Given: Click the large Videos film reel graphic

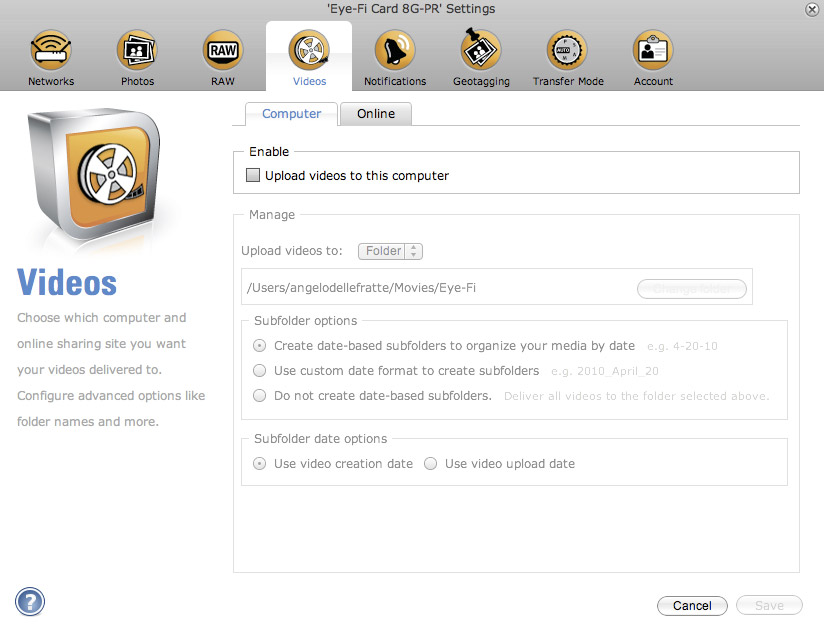Looking at the screenshot, I should pos(94,177).
